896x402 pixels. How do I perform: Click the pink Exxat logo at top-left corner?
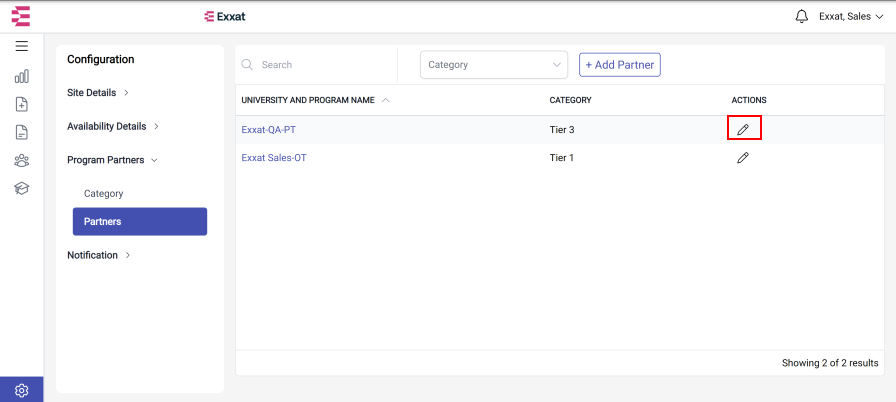(x=21, y=16)
